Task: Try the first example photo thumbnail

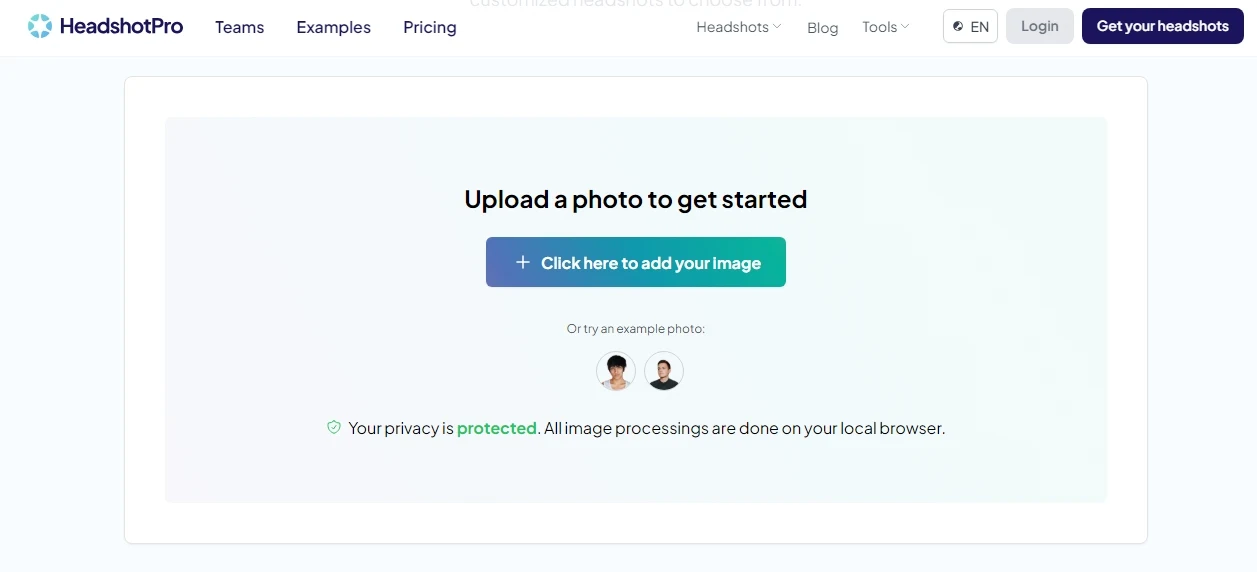Action: [616, 371]
